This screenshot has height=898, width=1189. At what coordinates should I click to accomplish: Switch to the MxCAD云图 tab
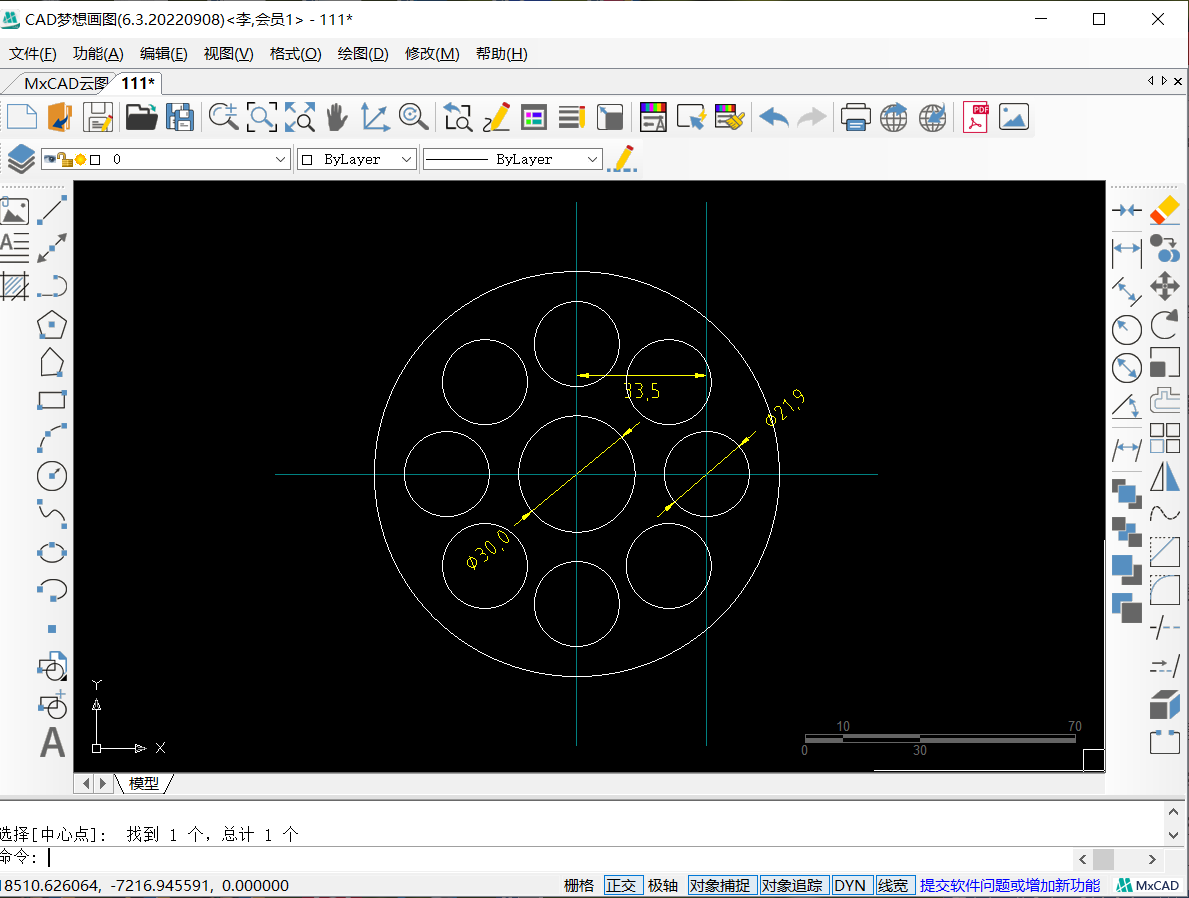[65, 83]
